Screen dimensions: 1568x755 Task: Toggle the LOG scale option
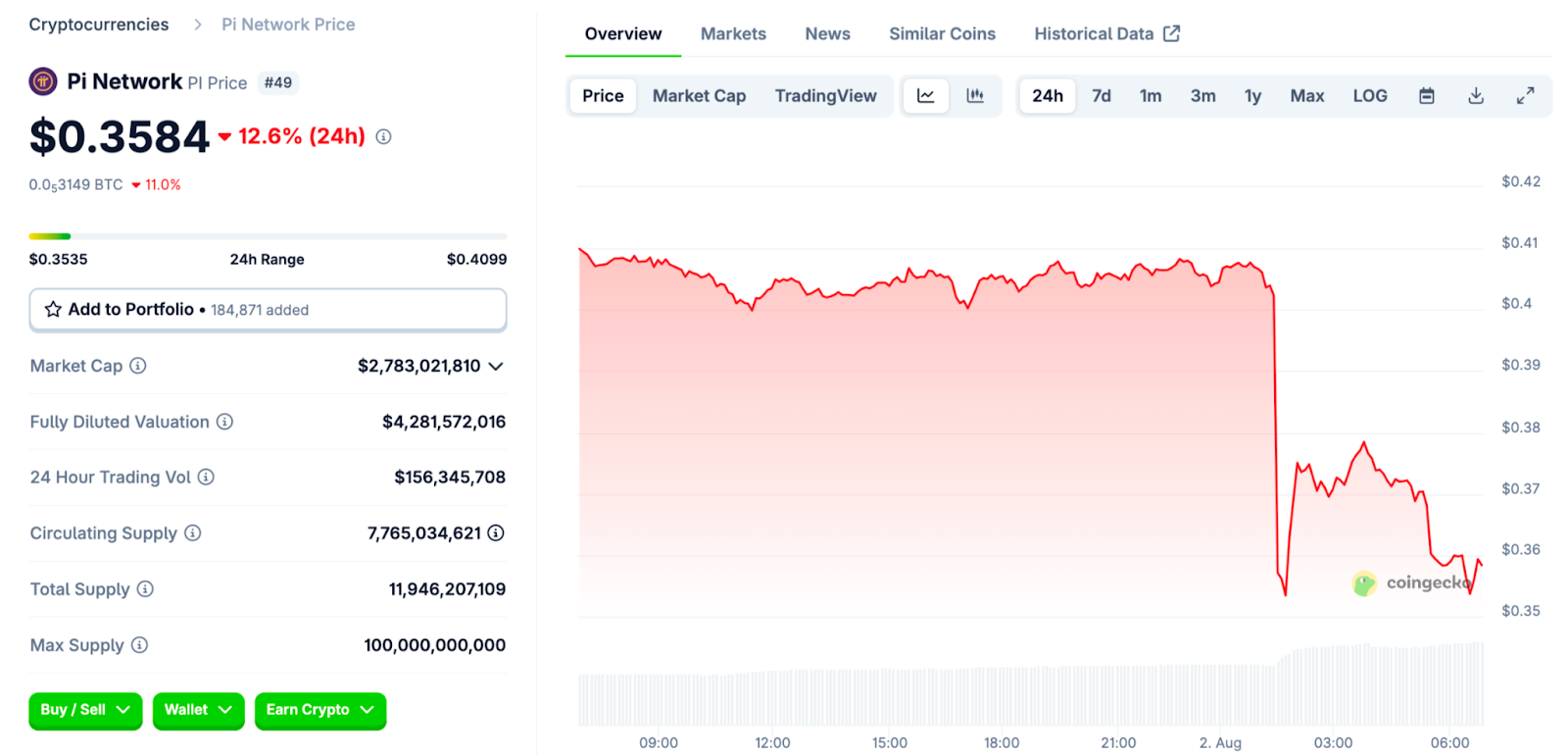1370,96
